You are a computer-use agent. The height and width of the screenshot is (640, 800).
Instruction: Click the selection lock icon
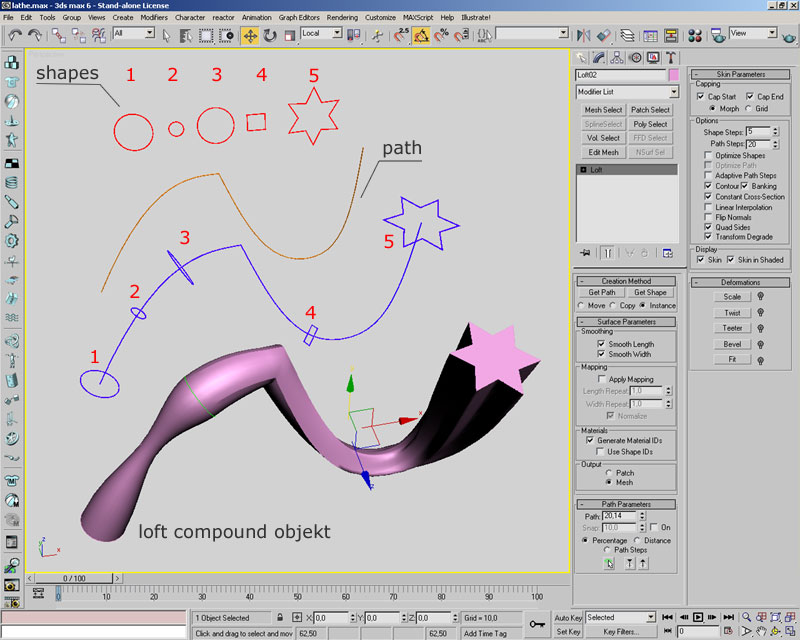coord(281,618)
